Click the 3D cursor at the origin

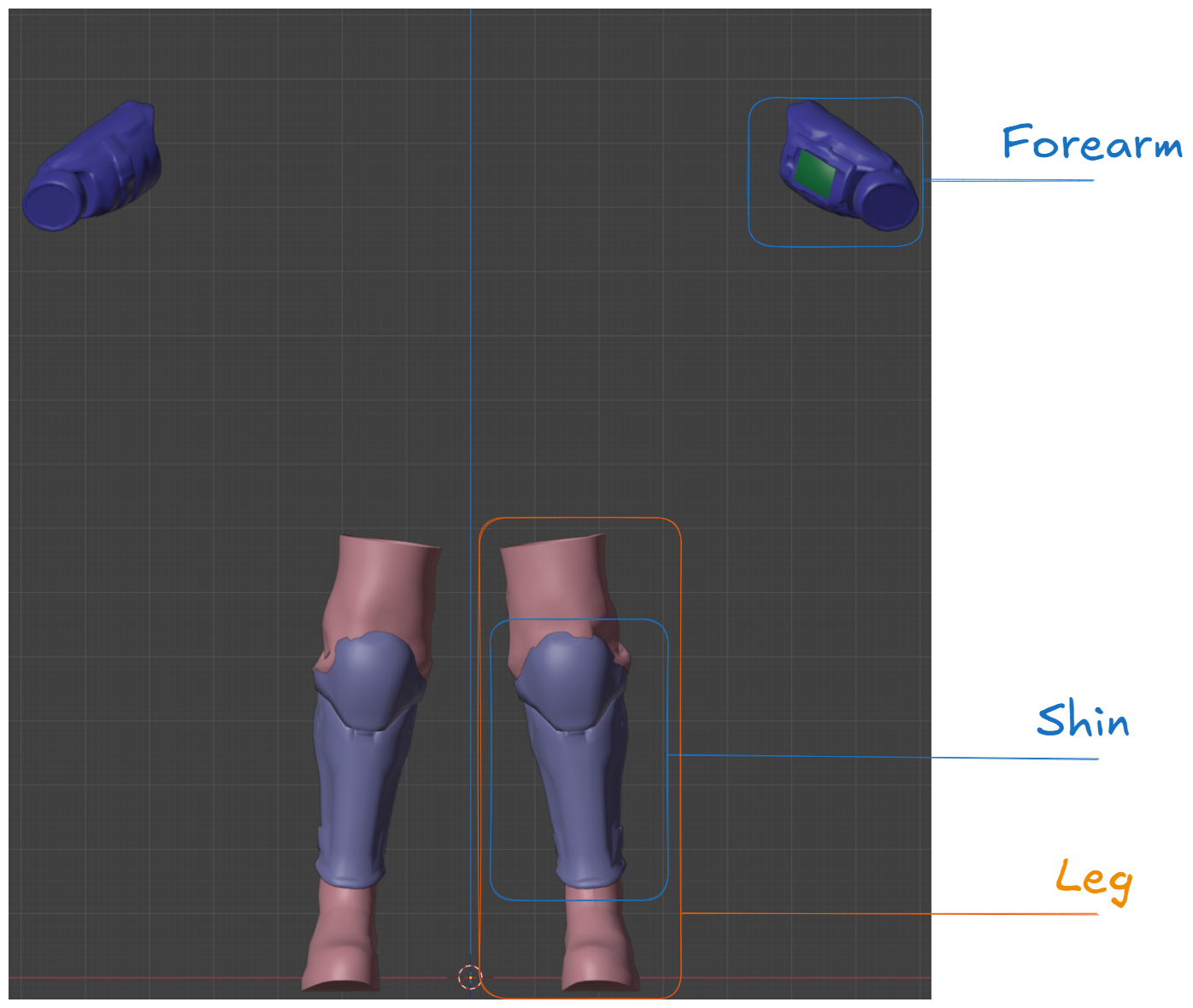pos(470,977)
